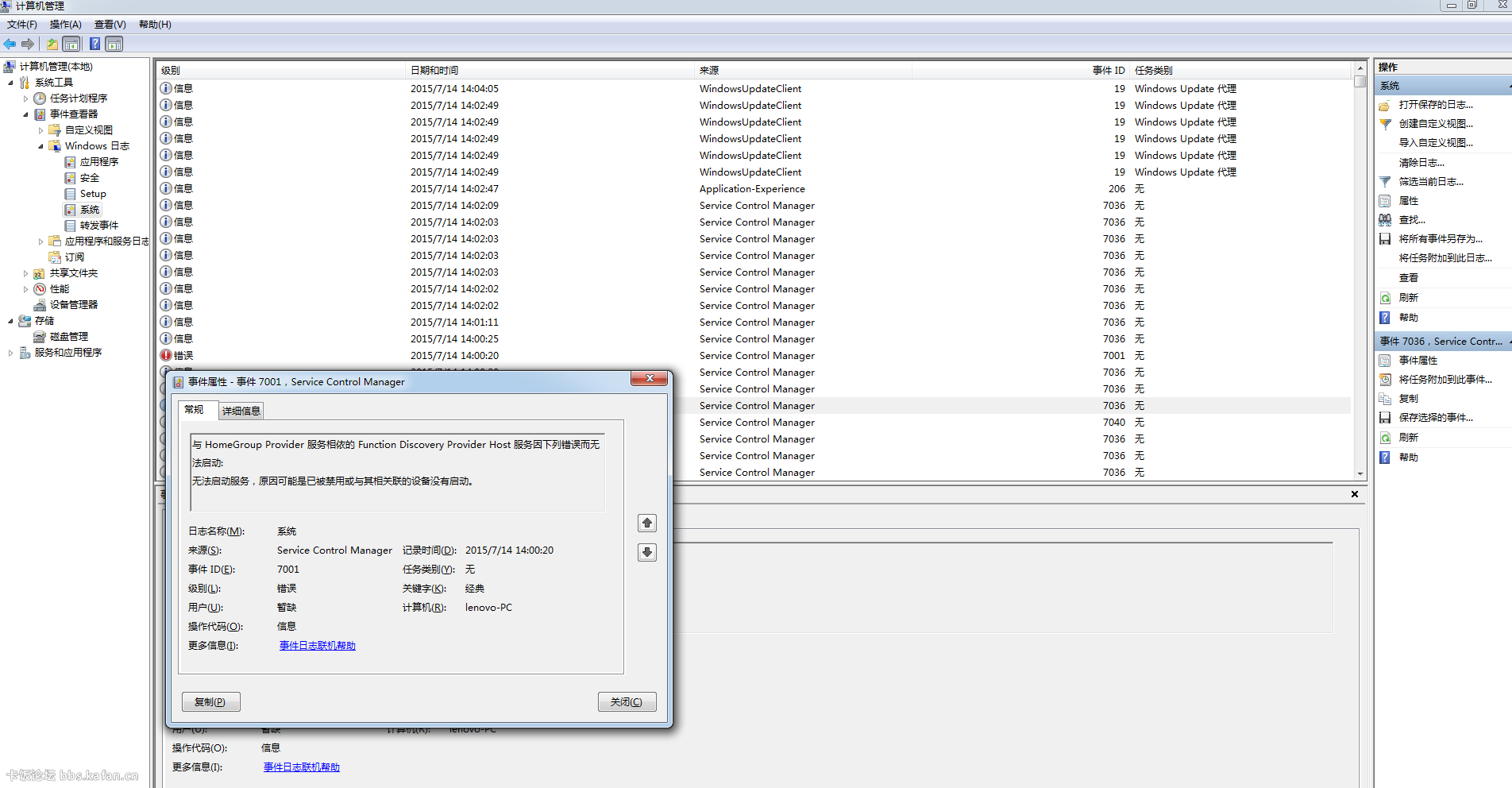Click the Up one level toolbar icon
The width and height of the screenshot is (1512, 788).
(52, 44)
